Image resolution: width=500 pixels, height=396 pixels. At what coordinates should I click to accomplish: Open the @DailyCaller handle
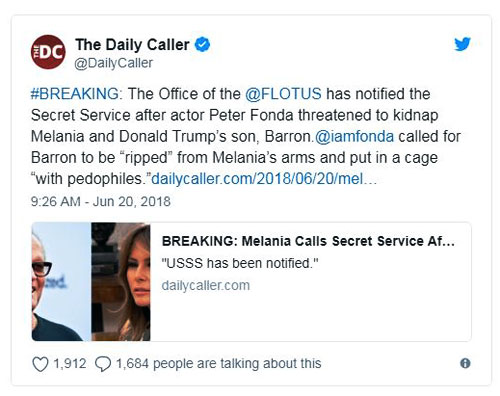tap(113, 63)
